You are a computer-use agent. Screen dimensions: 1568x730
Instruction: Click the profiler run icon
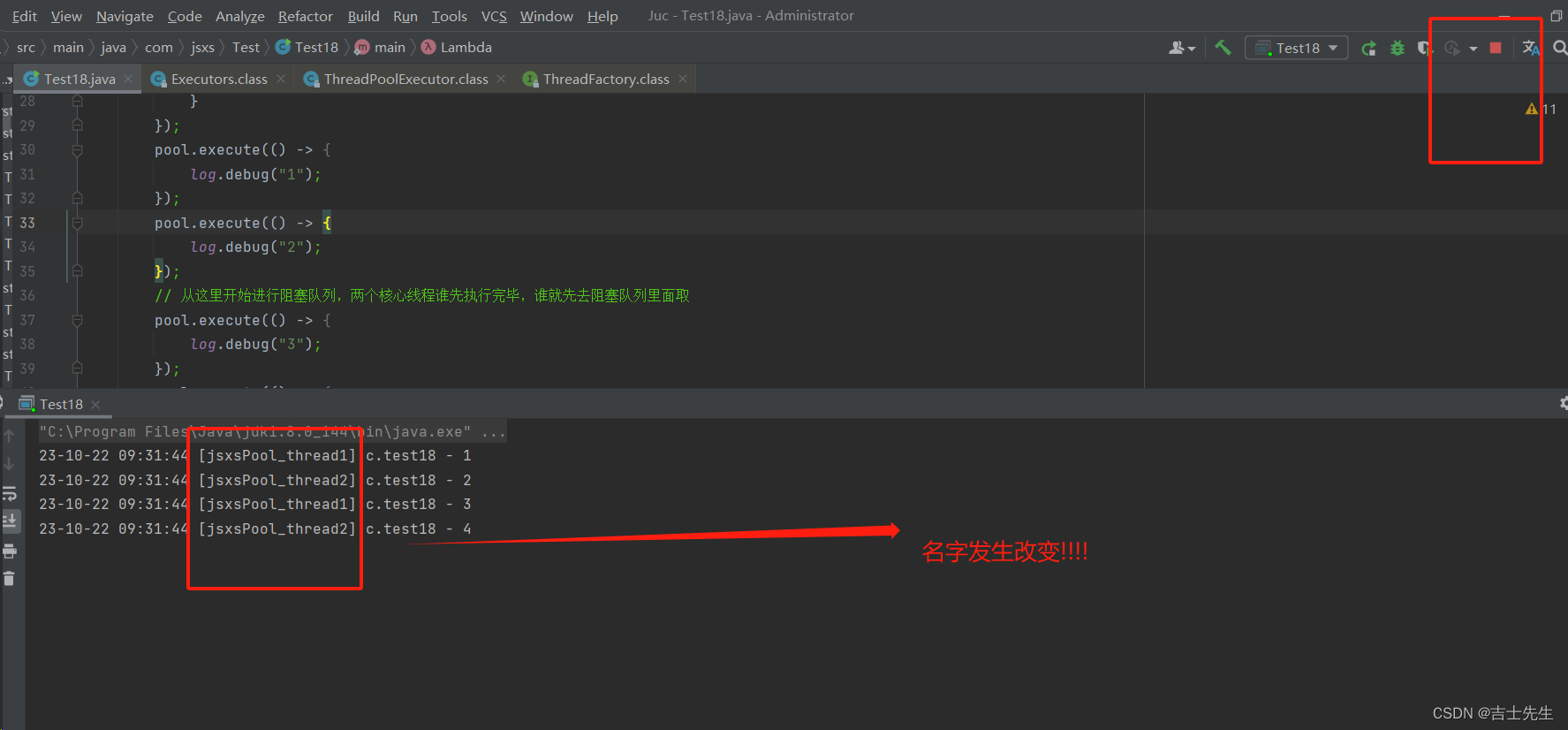point(1452,48)
